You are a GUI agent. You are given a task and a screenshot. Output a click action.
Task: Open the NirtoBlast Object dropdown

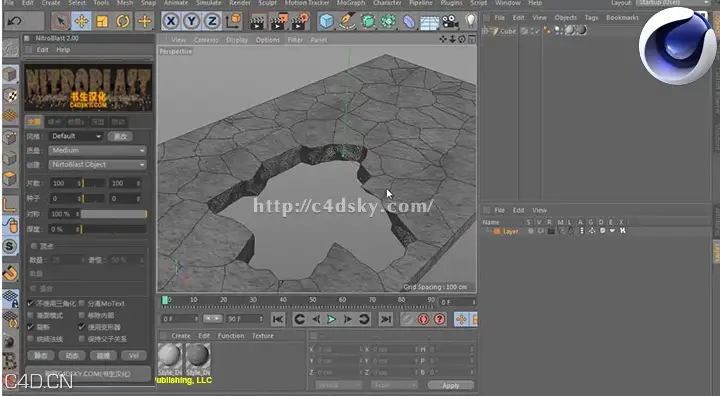(x=97, y=164)
